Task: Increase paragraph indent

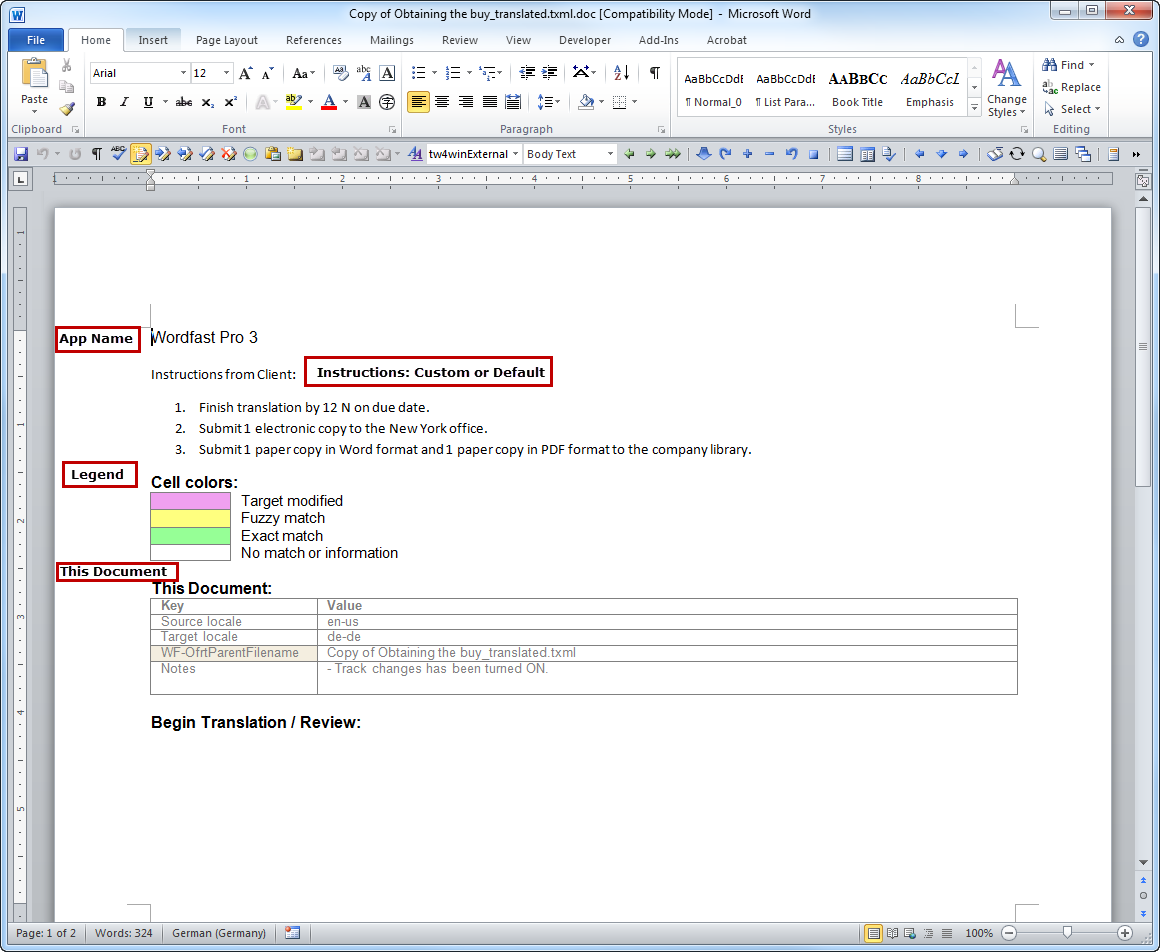Action: coord(550,72)
